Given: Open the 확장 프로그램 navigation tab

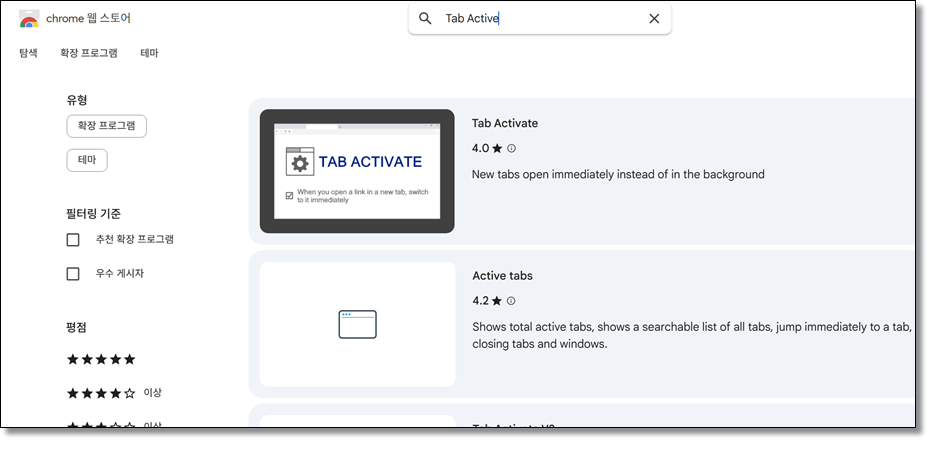Looking at the screenshot, I should (x=89, y=53).
